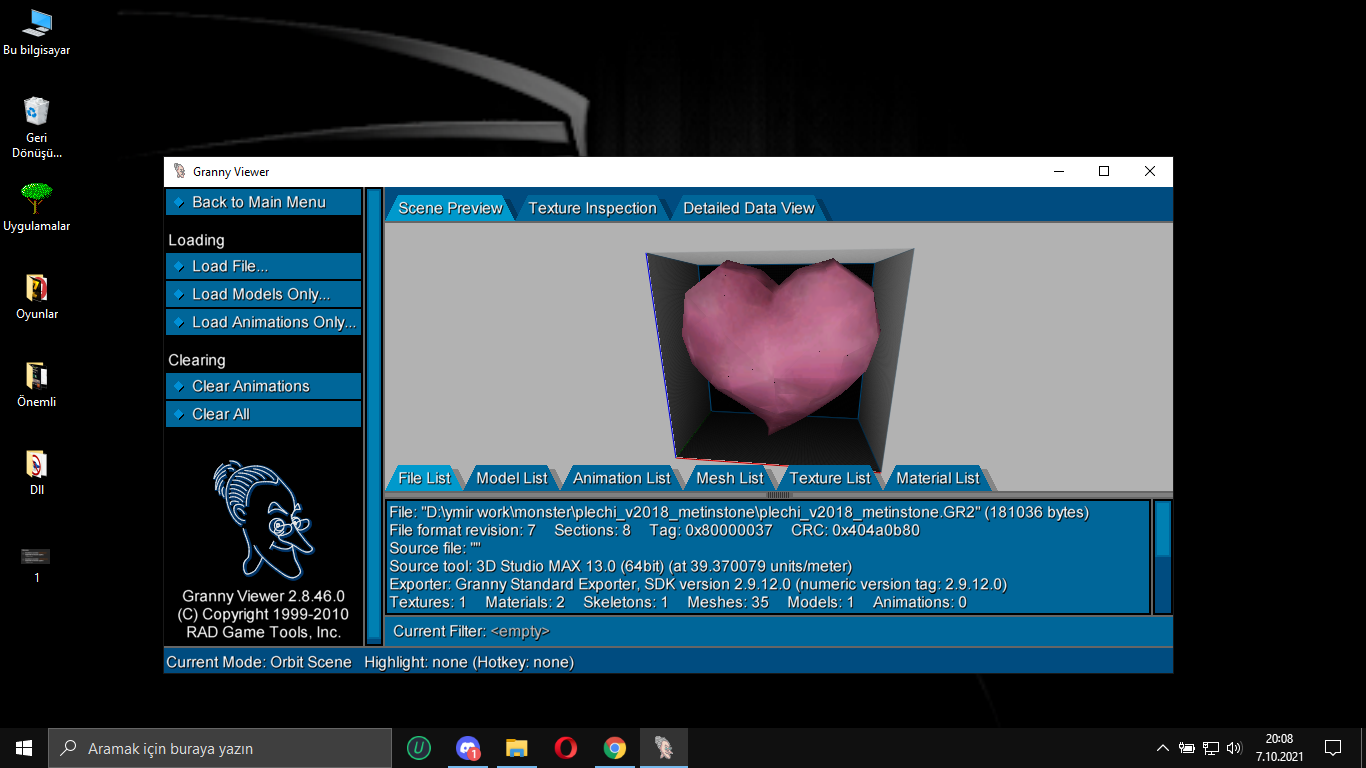Open the Detailed Data View tab

coord(749,208)
